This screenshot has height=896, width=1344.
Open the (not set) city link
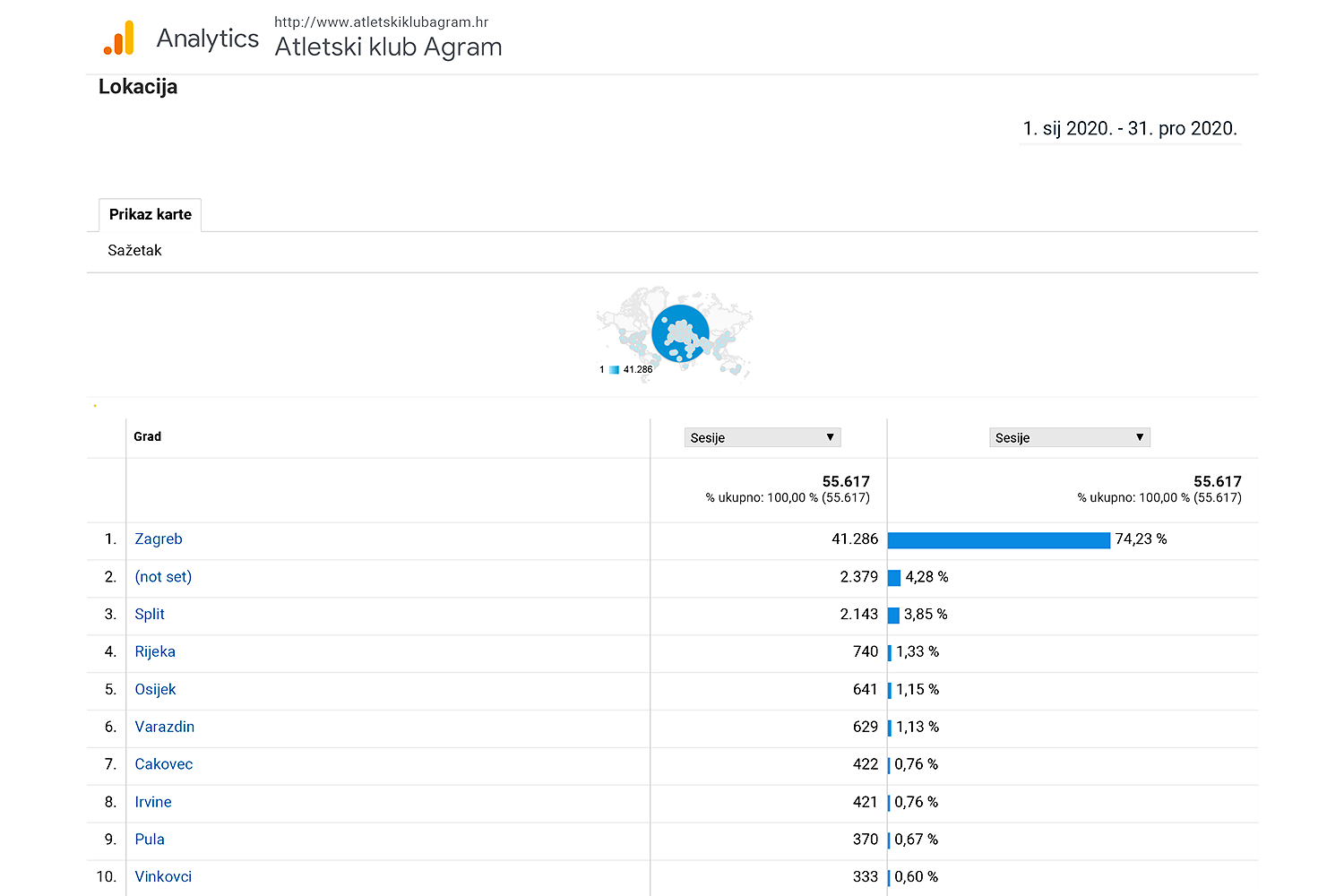(x=163, y=577)
